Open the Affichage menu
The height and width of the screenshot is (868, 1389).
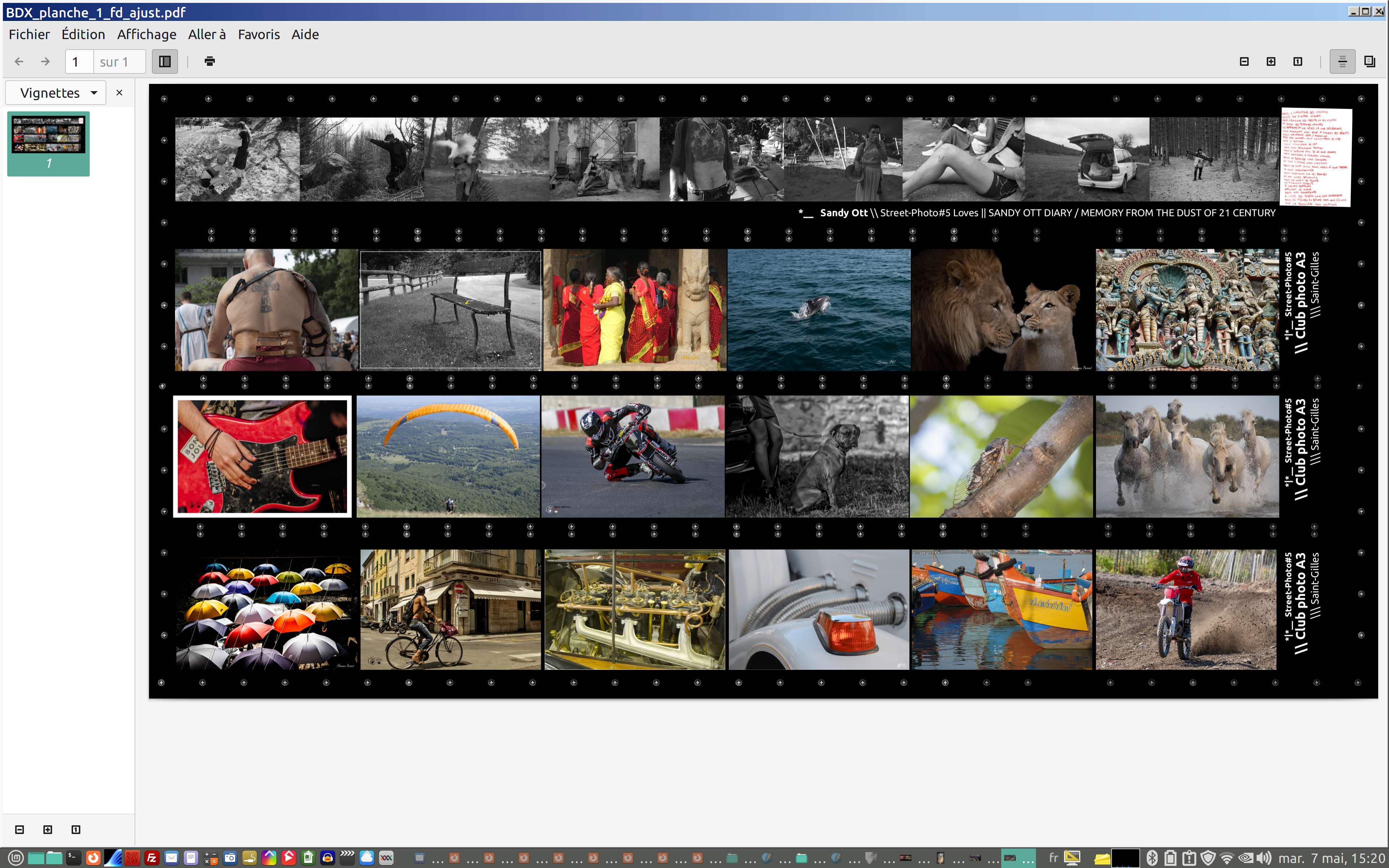point(146,34)
